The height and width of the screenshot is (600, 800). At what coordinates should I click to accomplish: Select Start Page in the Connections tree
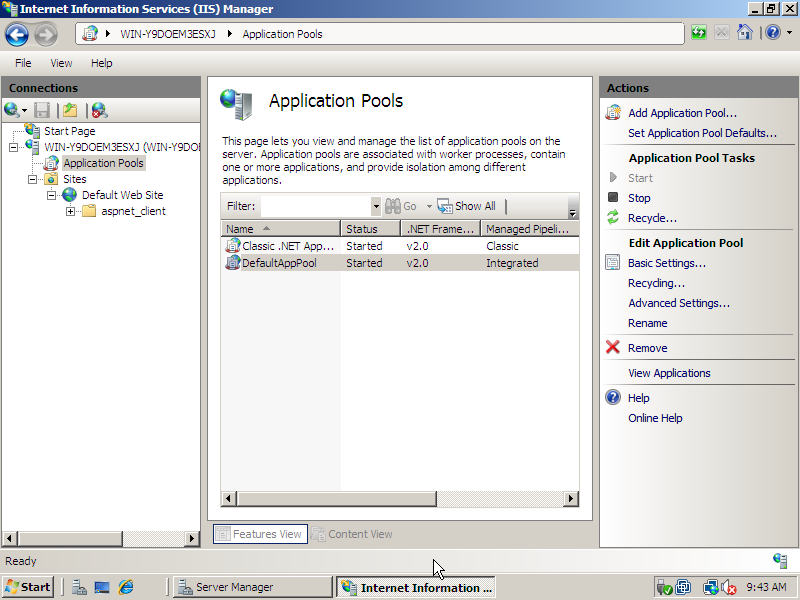(x=69, y=131)
